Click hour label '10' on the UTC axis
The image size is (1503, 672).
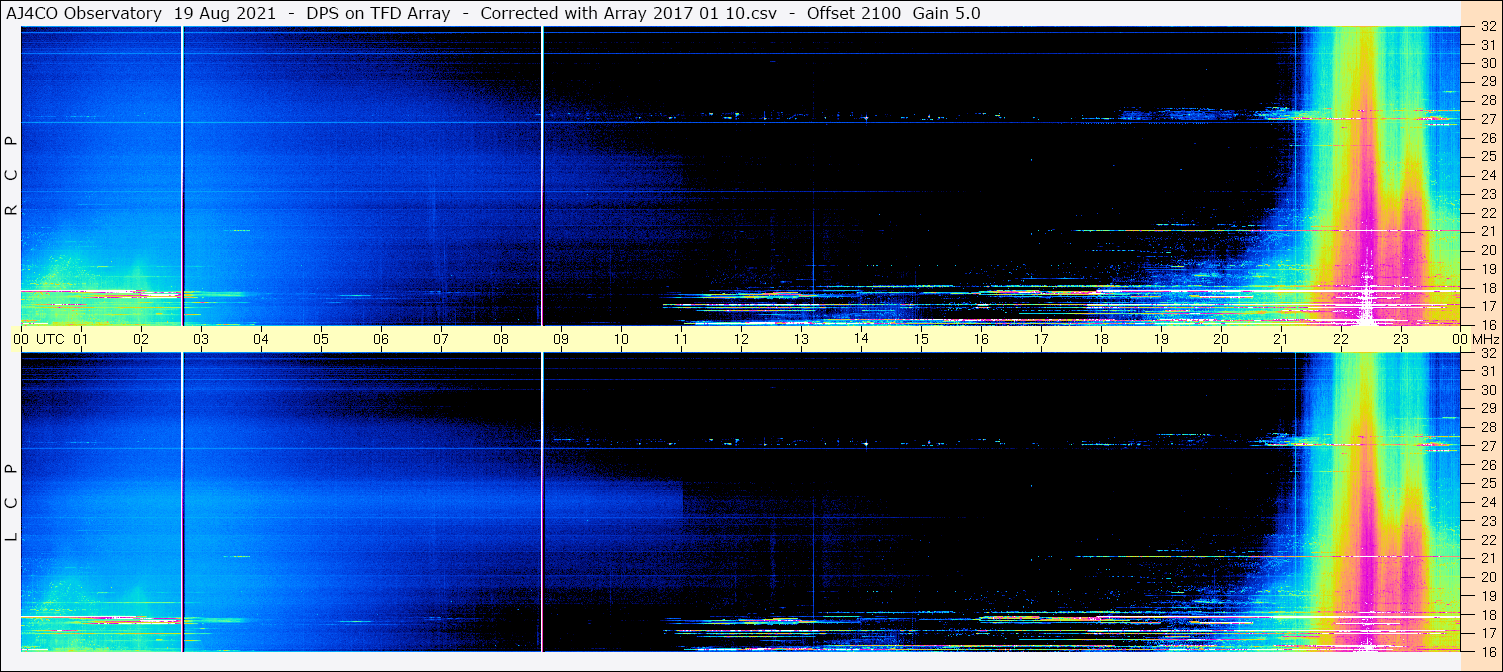[x=621, y=339]
